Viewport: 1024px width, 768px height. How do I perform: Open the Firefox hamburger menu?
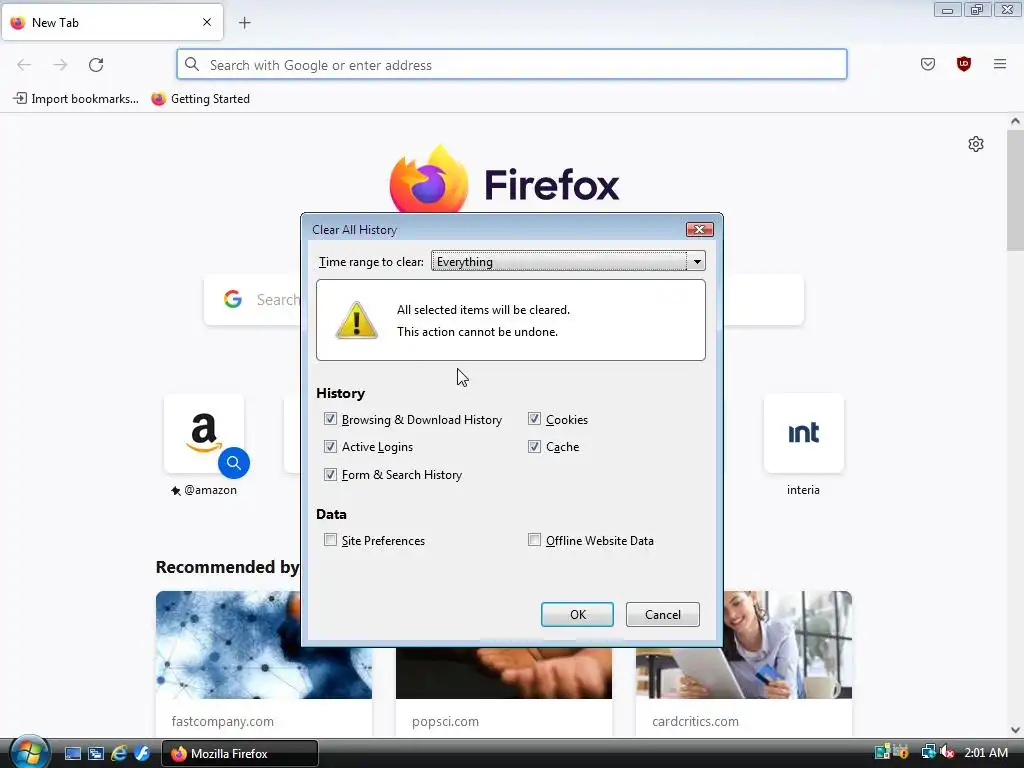(999, 64)
